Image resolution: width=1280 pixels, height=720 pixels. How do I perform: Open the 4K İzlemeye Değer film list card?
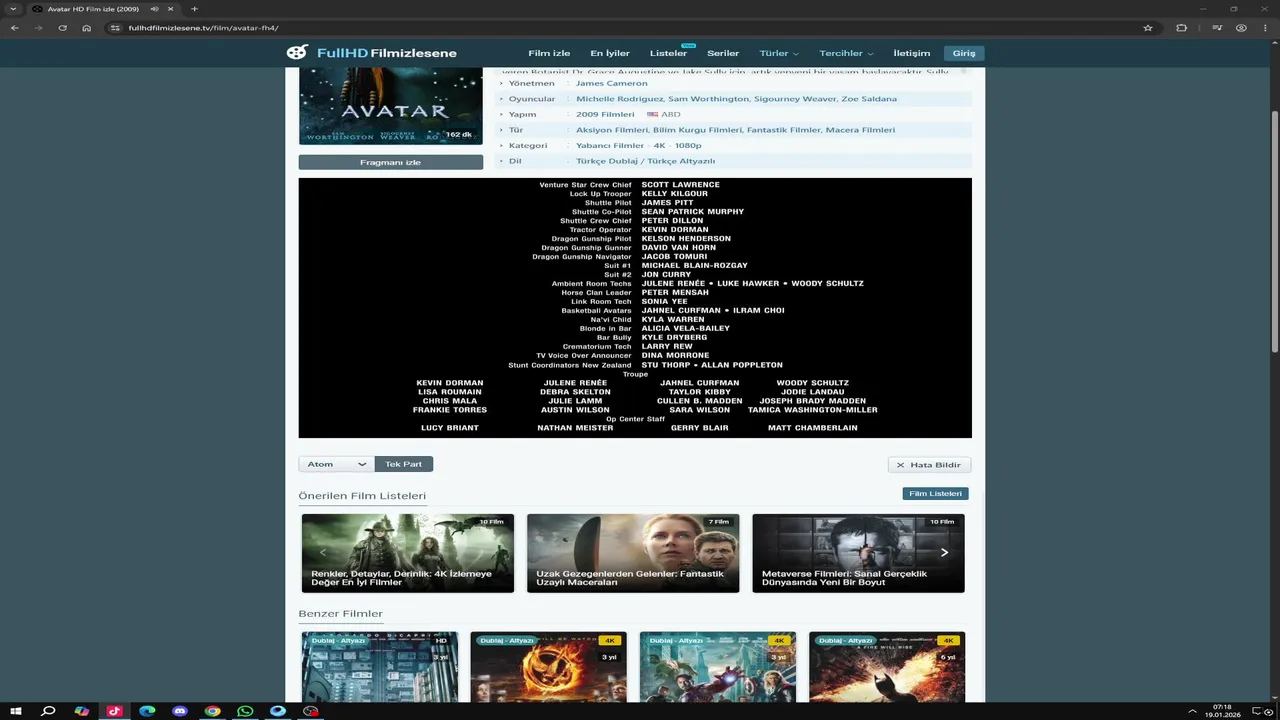[x=408, y=553]
